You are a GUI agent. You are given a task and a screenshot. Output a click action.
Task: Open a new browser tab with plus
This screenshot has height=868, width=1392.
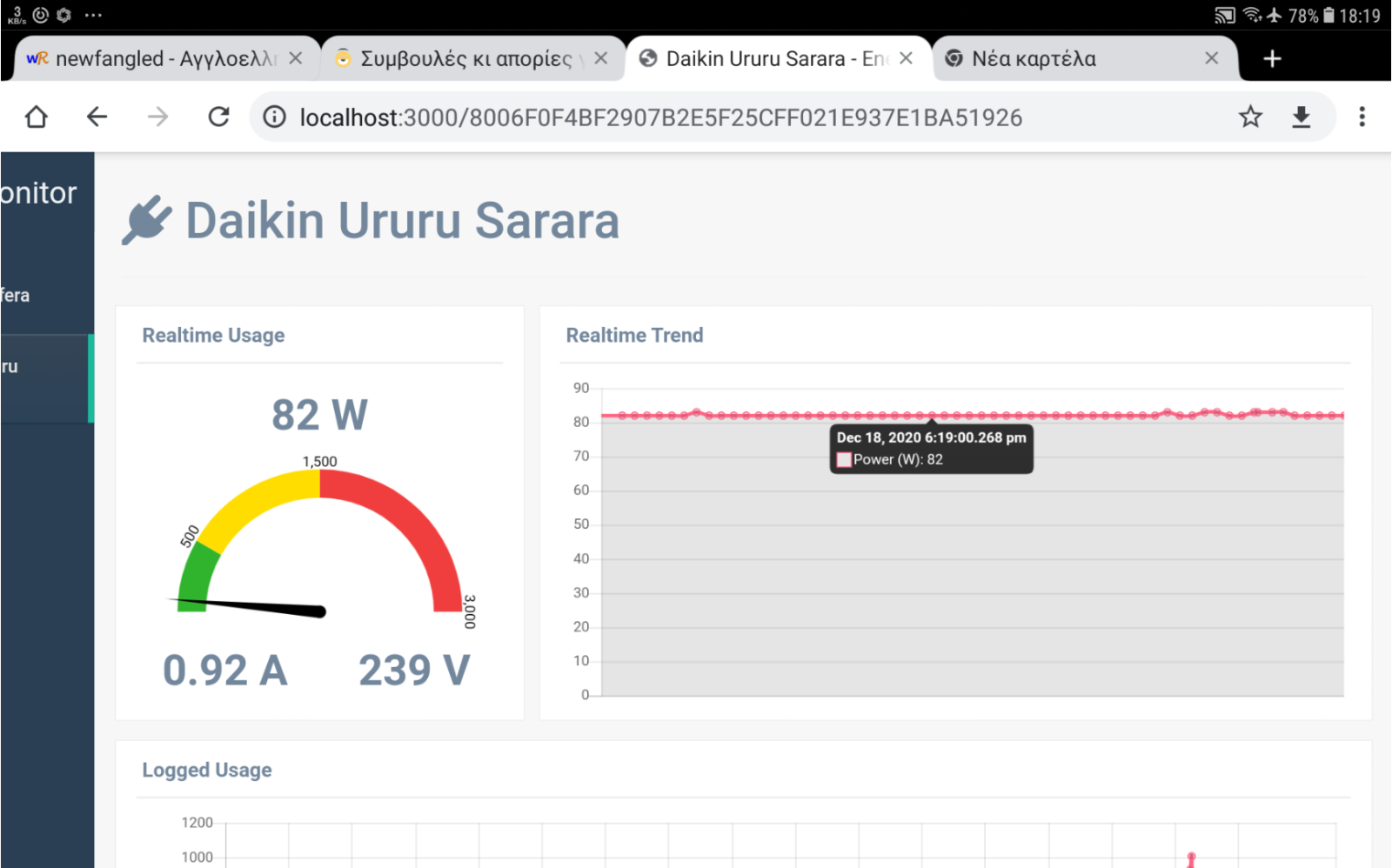(x=1272, y=58)
